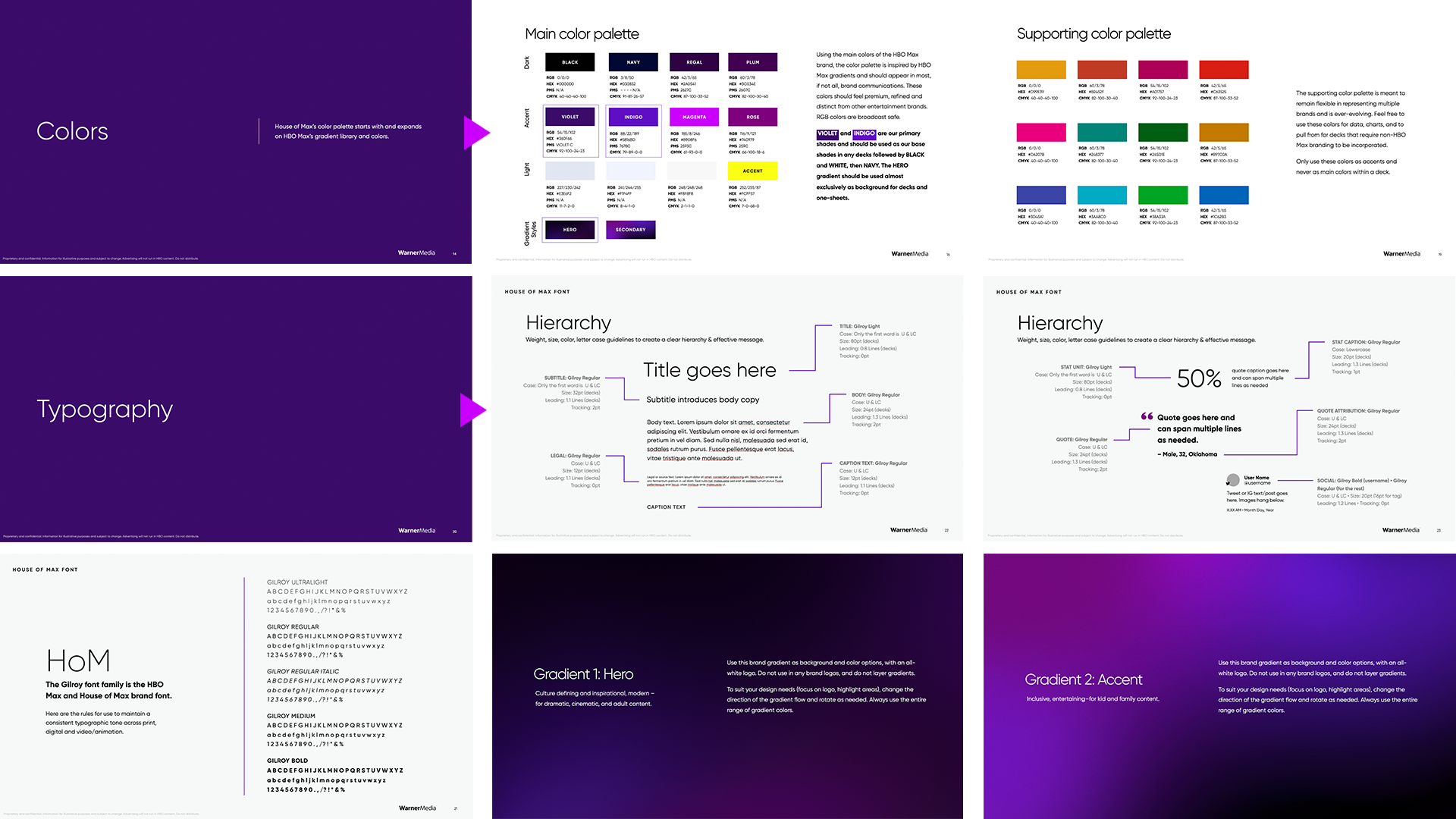
Task: Select the cyan supporting color swatch
Action: click(1102, 195)
